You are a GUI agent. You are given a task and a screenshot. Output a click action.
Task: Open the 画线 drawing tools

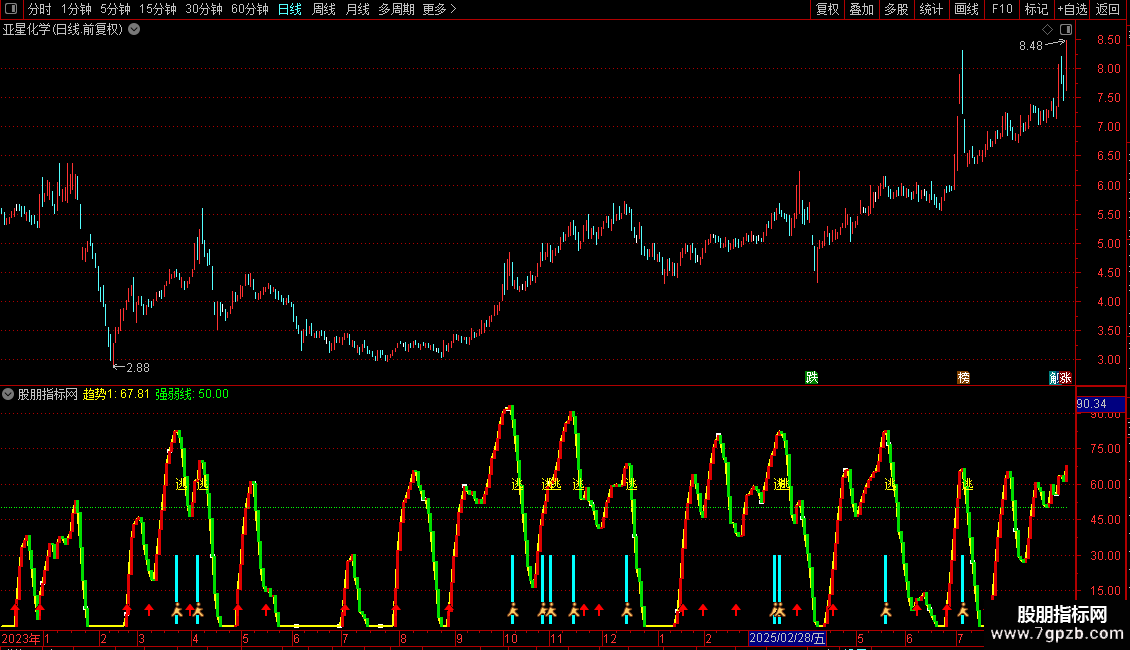pos(966,9)
